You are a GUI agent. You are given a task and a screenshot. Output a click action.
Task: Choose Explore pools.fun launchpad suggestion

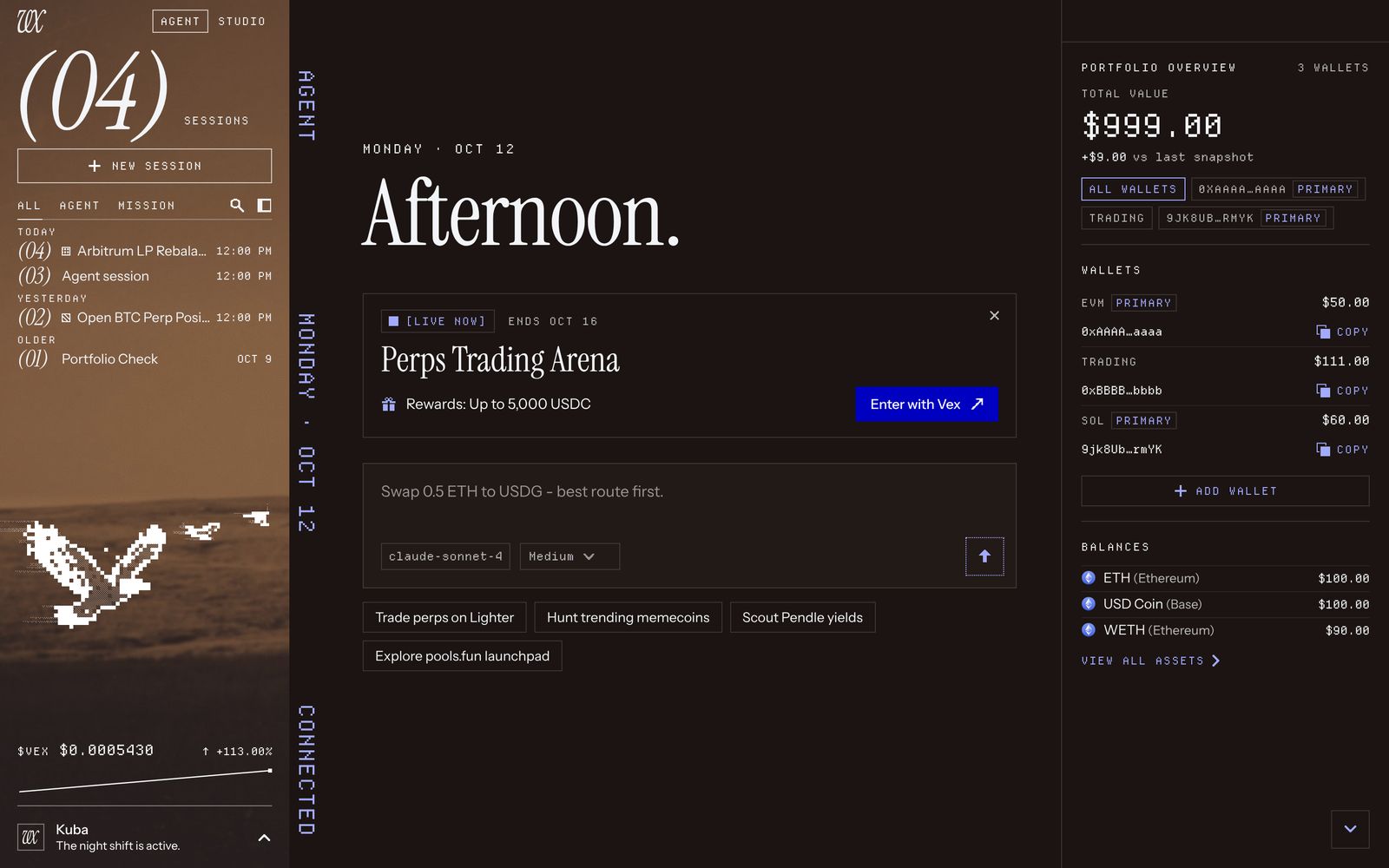click(462, 656)
